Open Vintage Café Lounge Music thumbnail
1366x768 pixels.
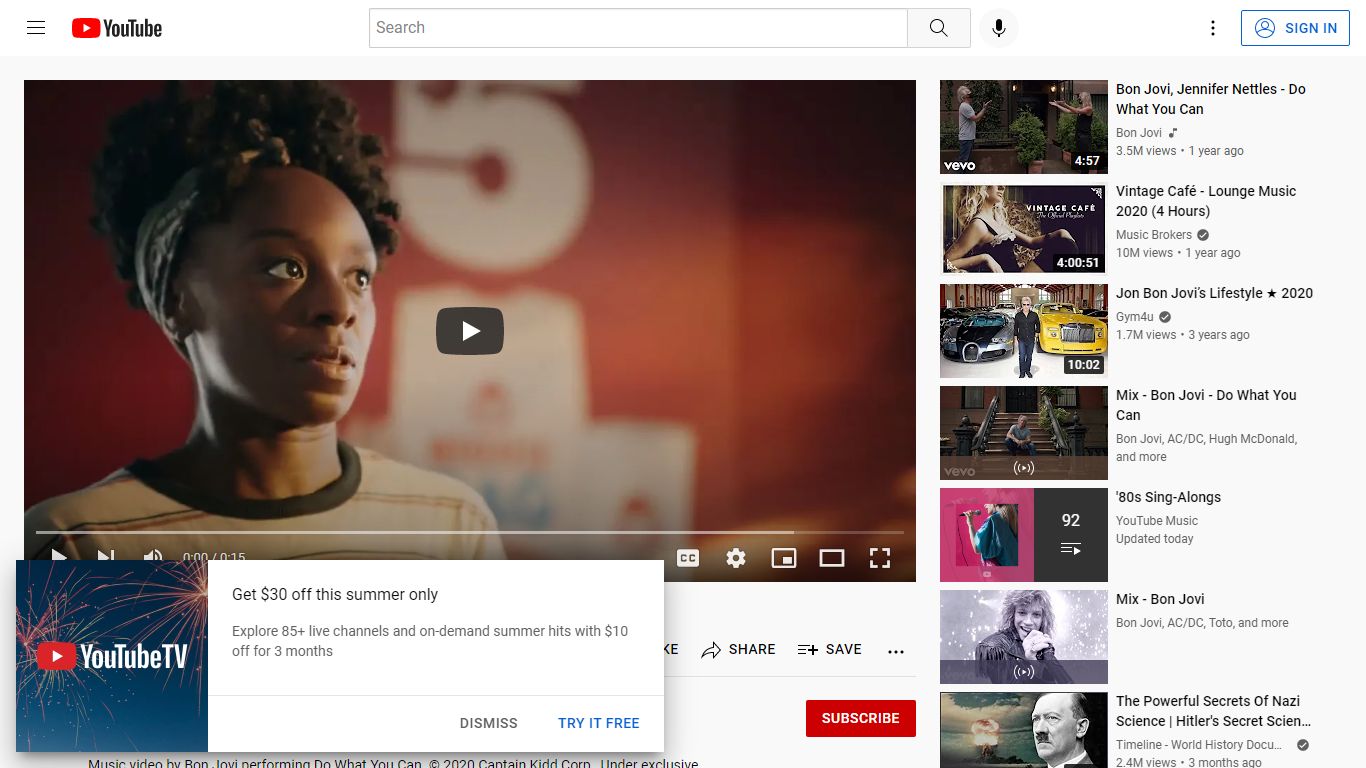tap(1024, 229)
